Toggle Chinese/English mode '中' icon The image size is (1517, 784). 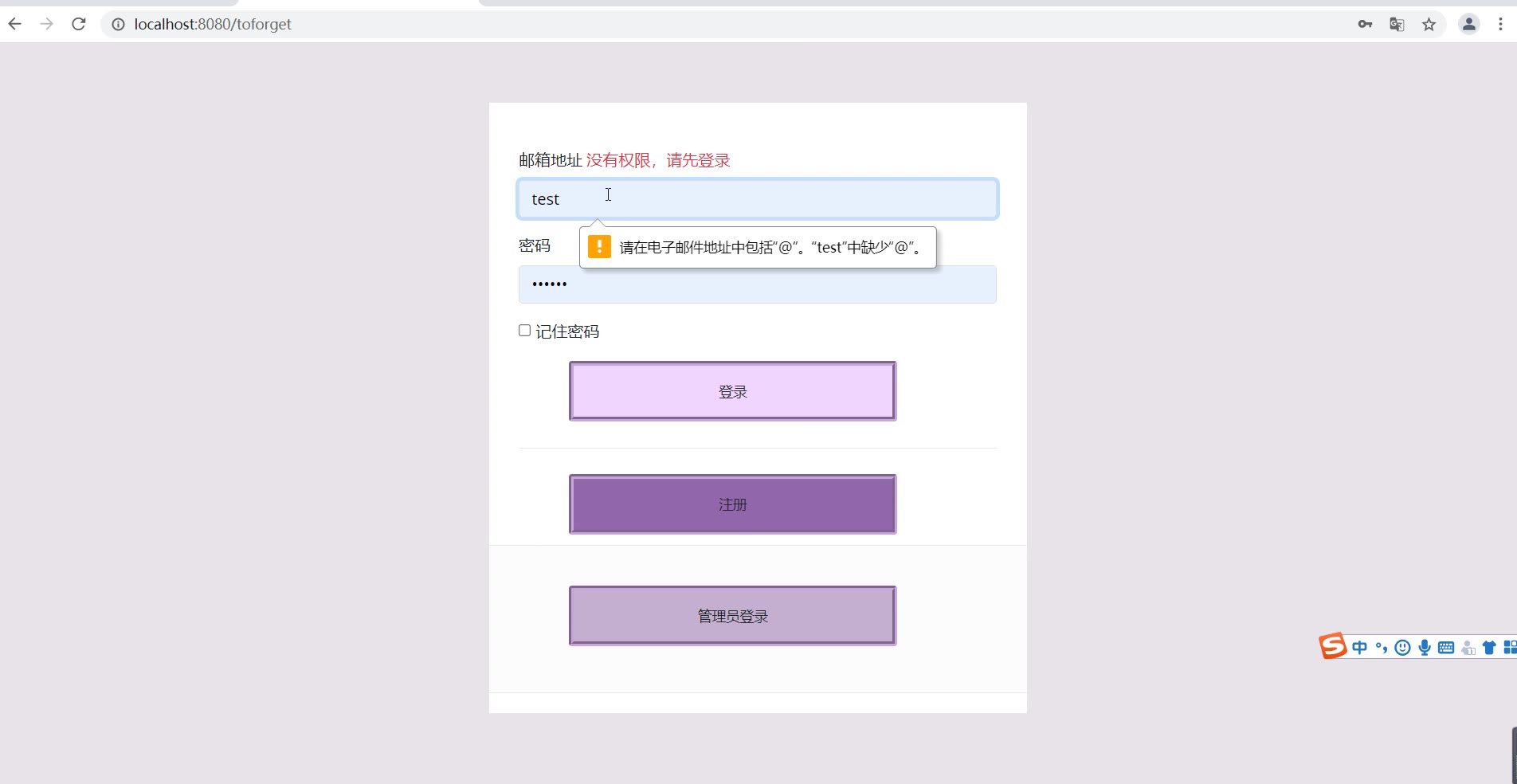coord(1359,648)
